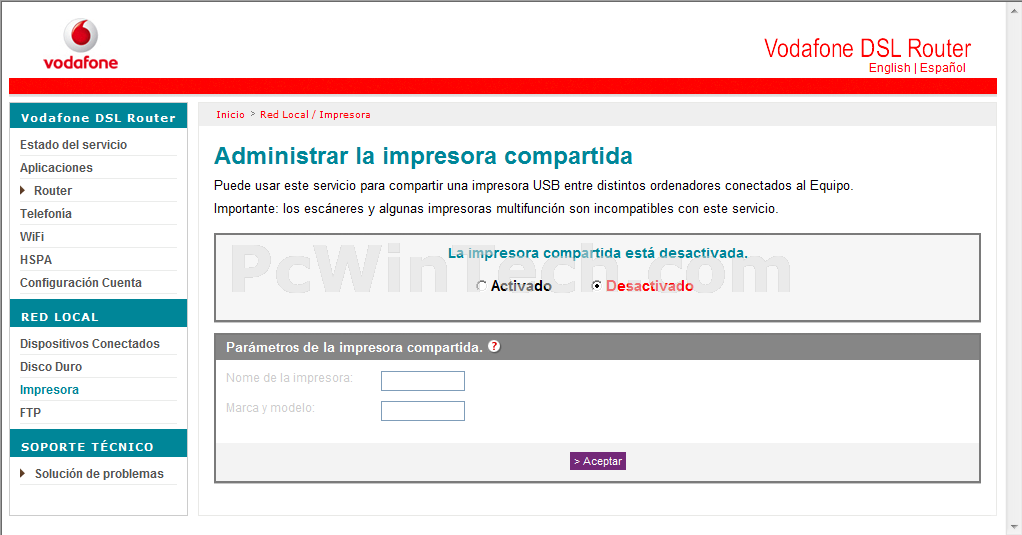The image size is (1022, 535).
Task: Click heading Administrar la impresora compartida
Action: pyautogui.click(x=423, y=156)
